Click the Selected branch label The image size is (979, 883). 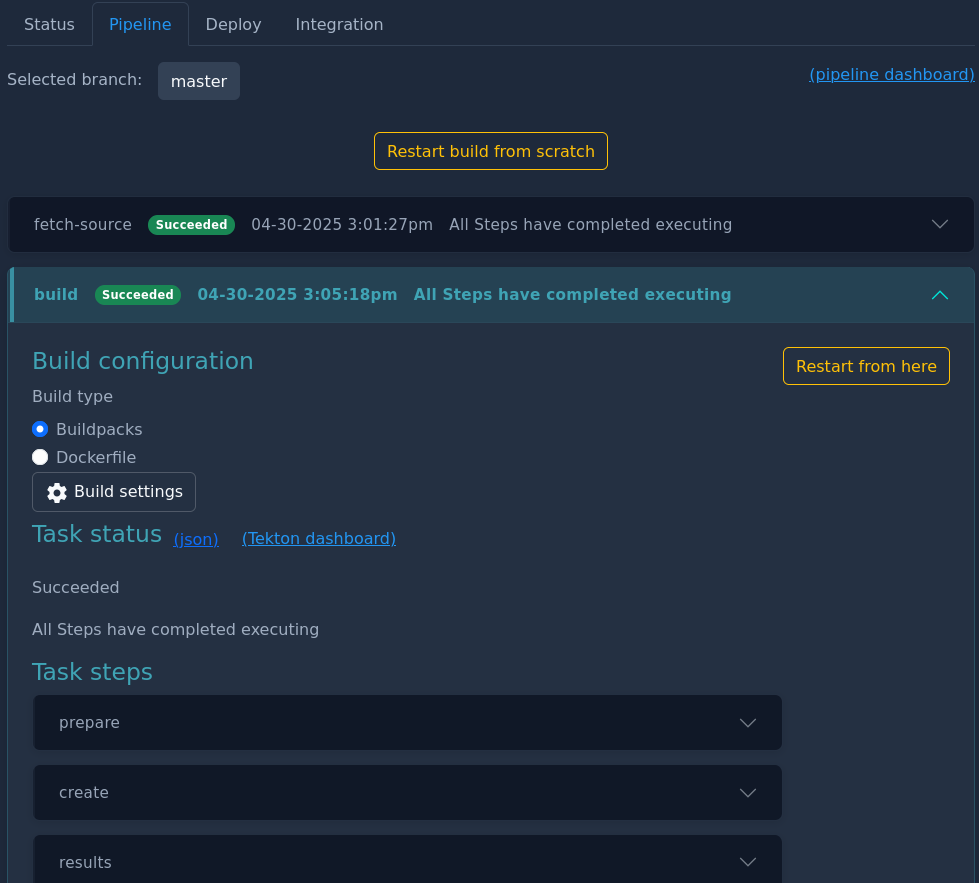pos(74,80)
